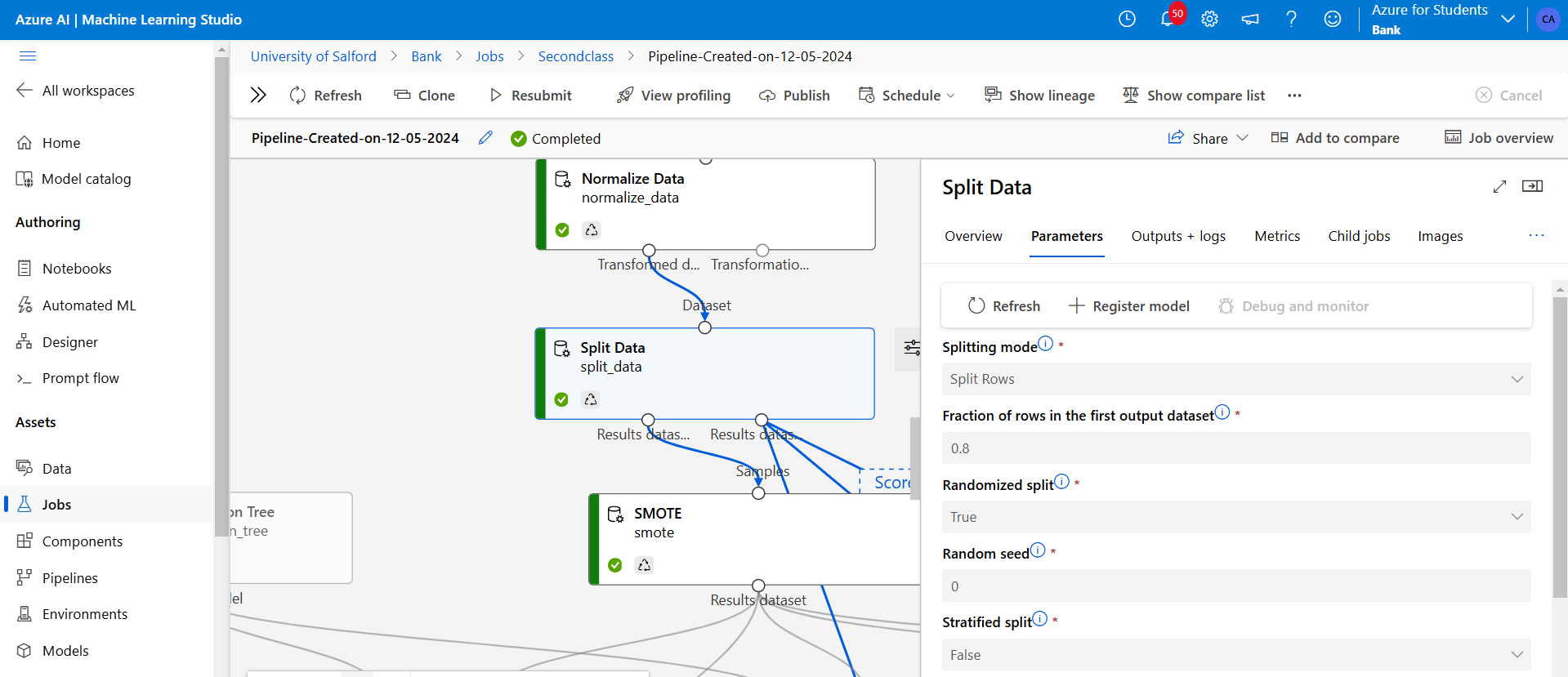Viewport: 1568px width, 677px height.
Task: Open the settings gear in header
Action: [x=1209, y=19]
